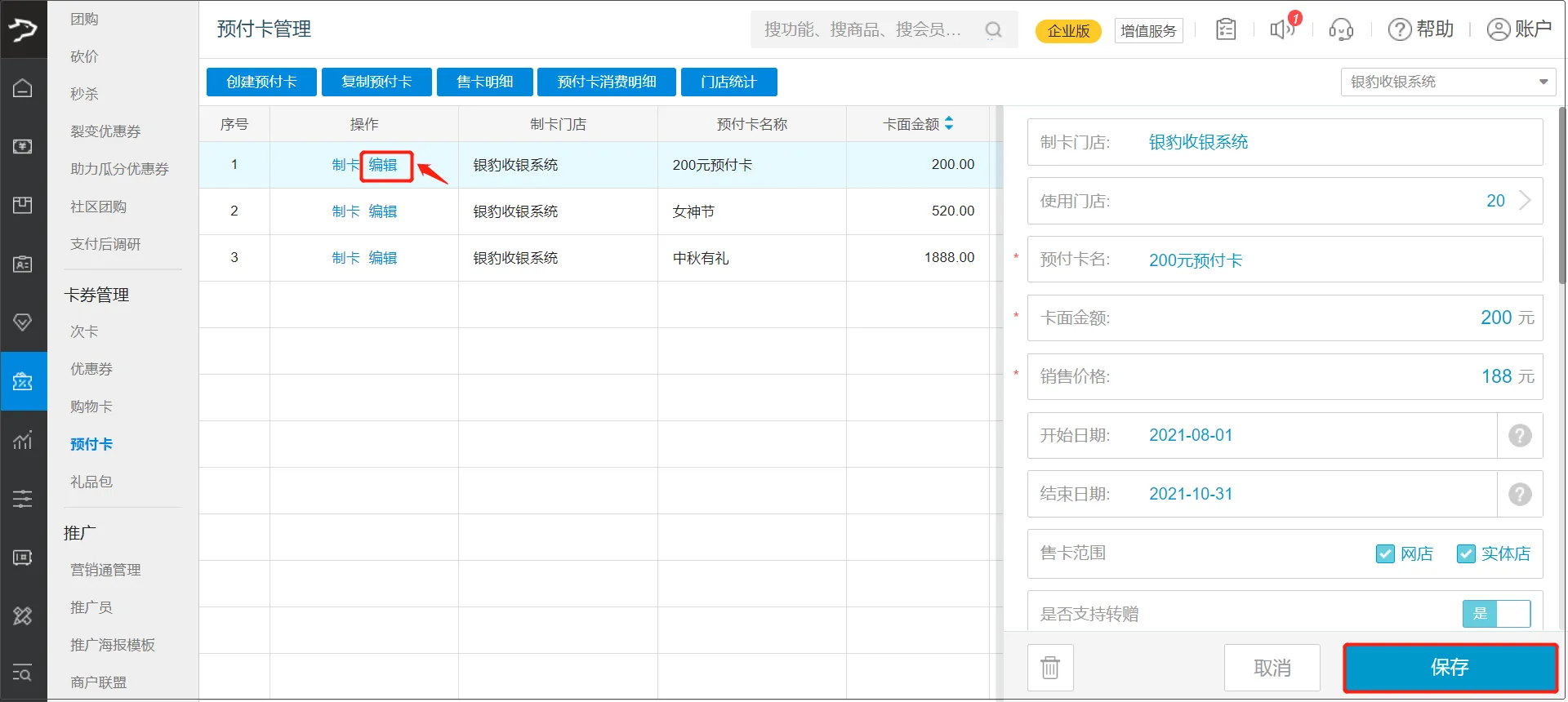The width and height of the screenshot is (1568, 702).
Task: Select 优惠券 in the sidebar menu
Action: [x=91, y=369]
